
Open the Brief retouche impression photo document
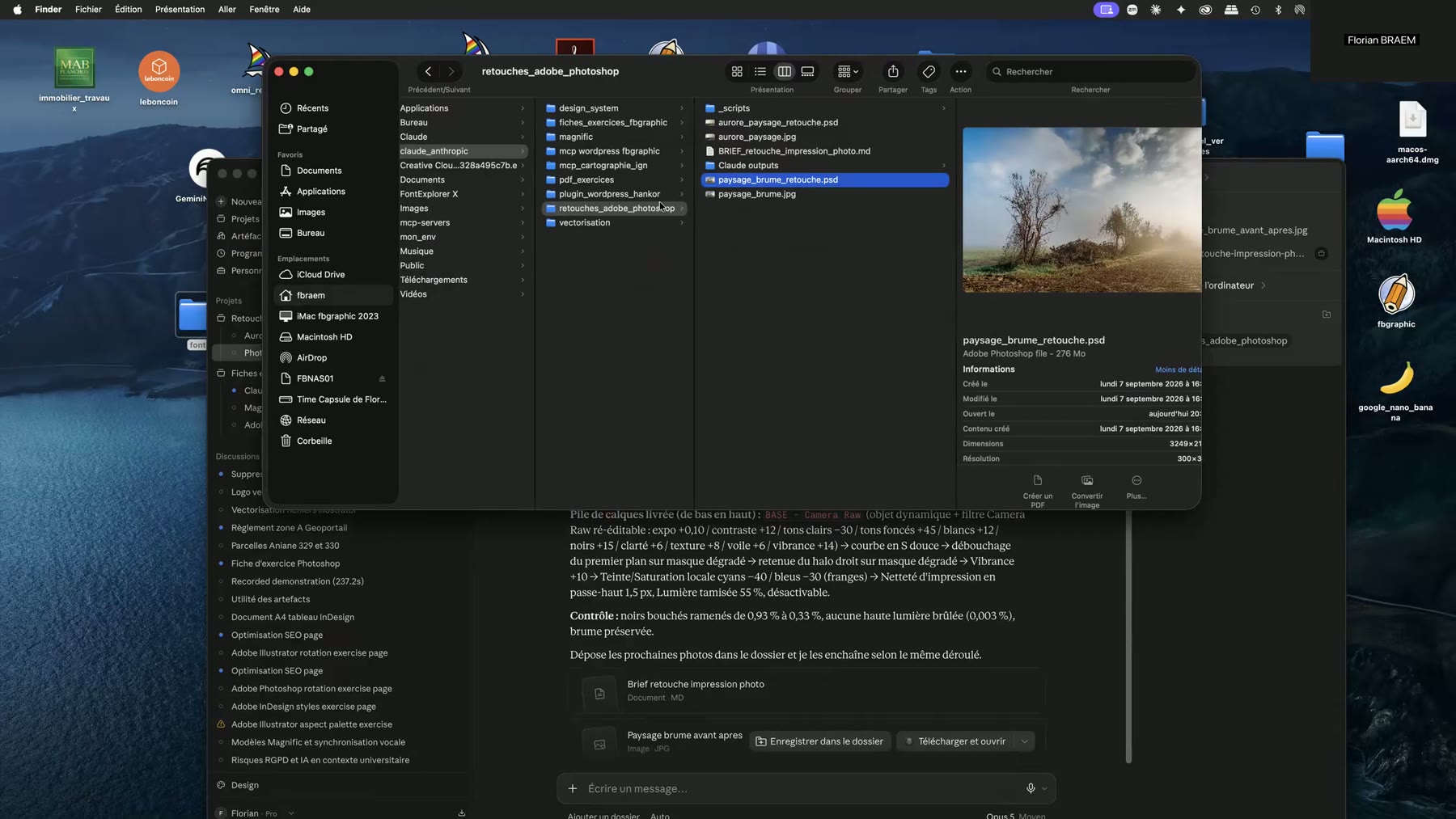[806, 691]
